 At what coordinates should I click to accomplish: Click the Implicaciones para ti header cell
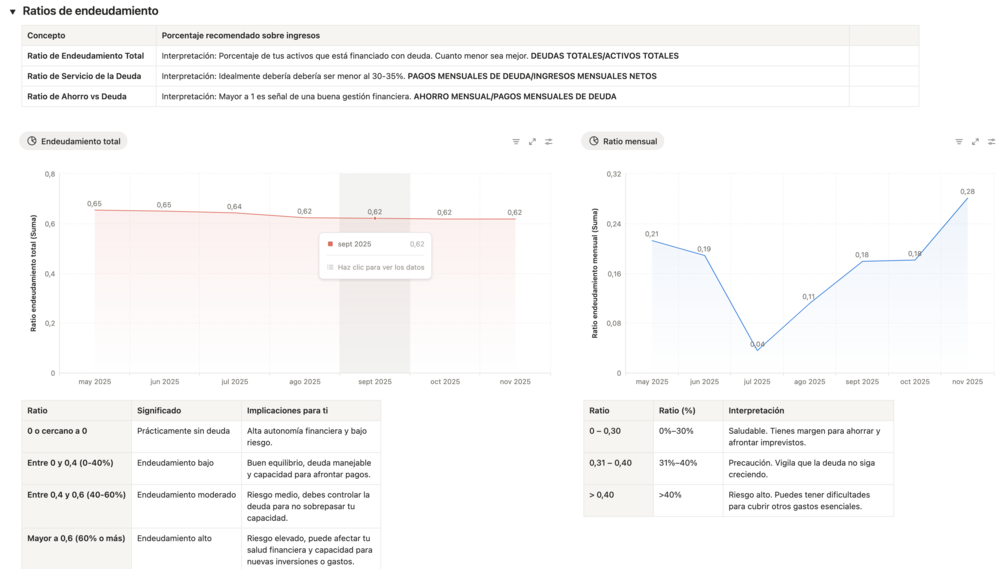(287, 410)
